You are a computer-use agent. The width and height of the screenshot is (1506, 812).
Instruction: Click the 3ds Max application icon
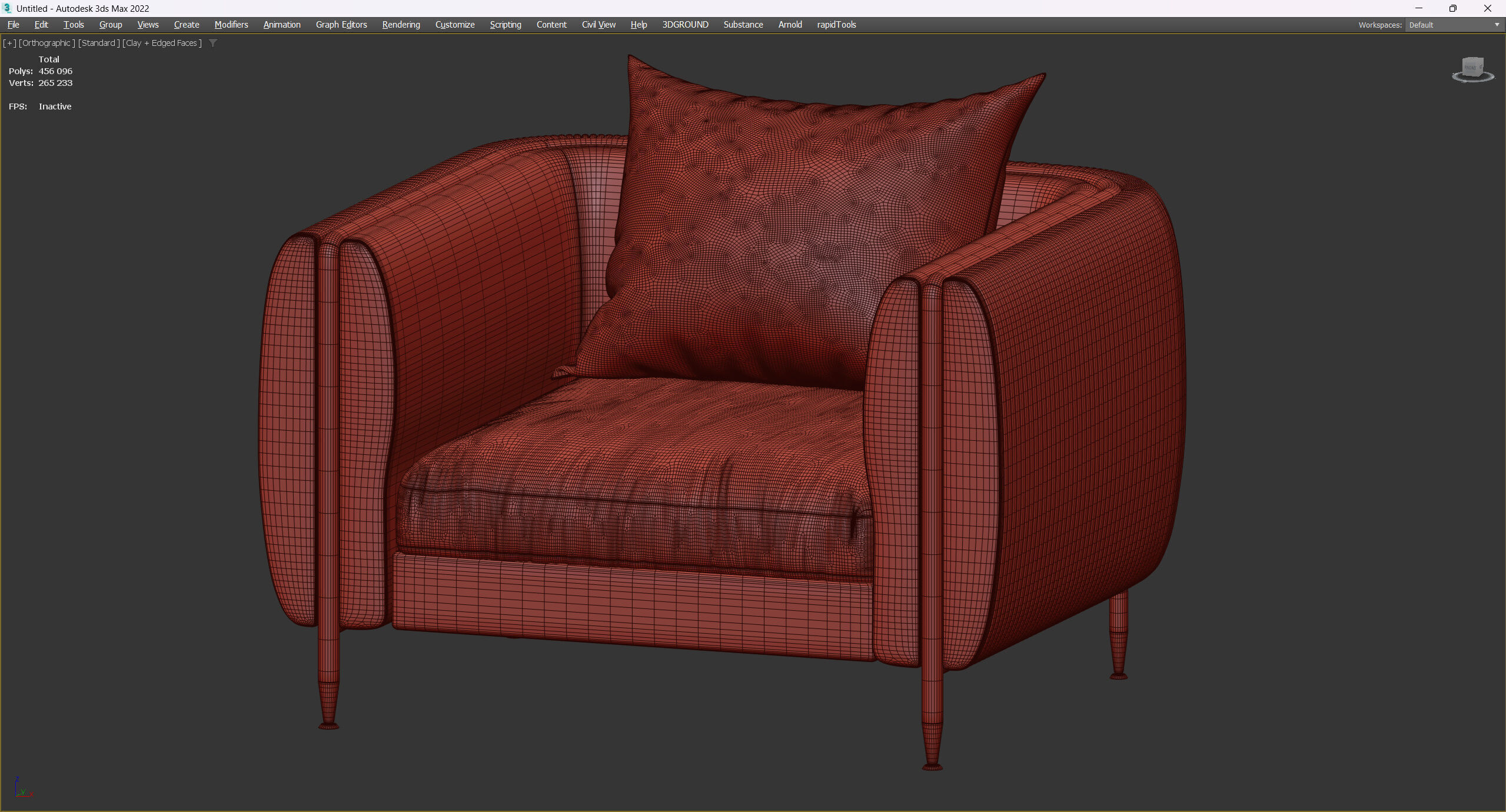[7, 8]
